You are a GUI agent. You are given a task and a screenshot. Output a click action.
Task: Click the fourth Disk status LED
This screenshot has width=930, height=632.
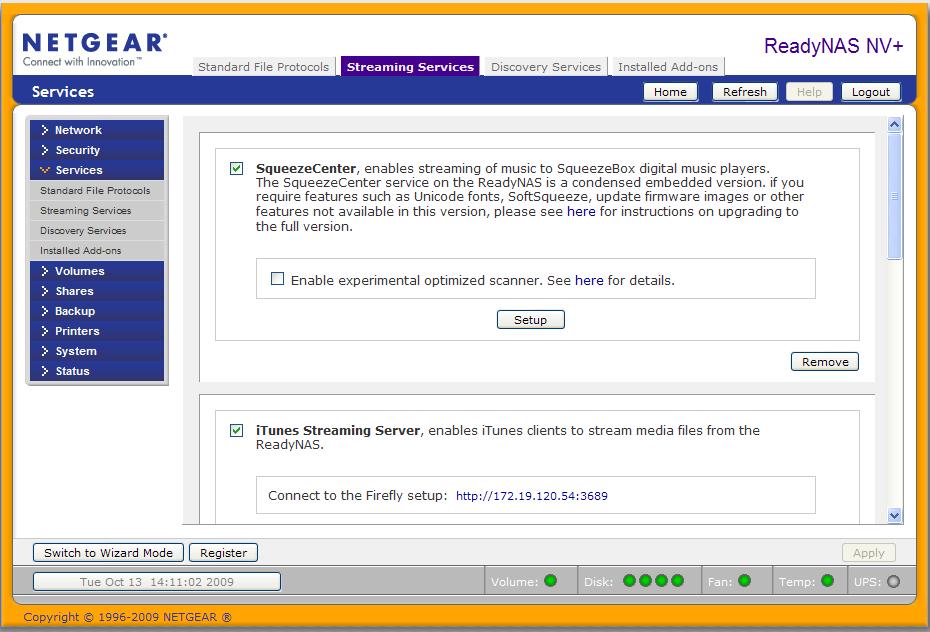pos(677,581)
